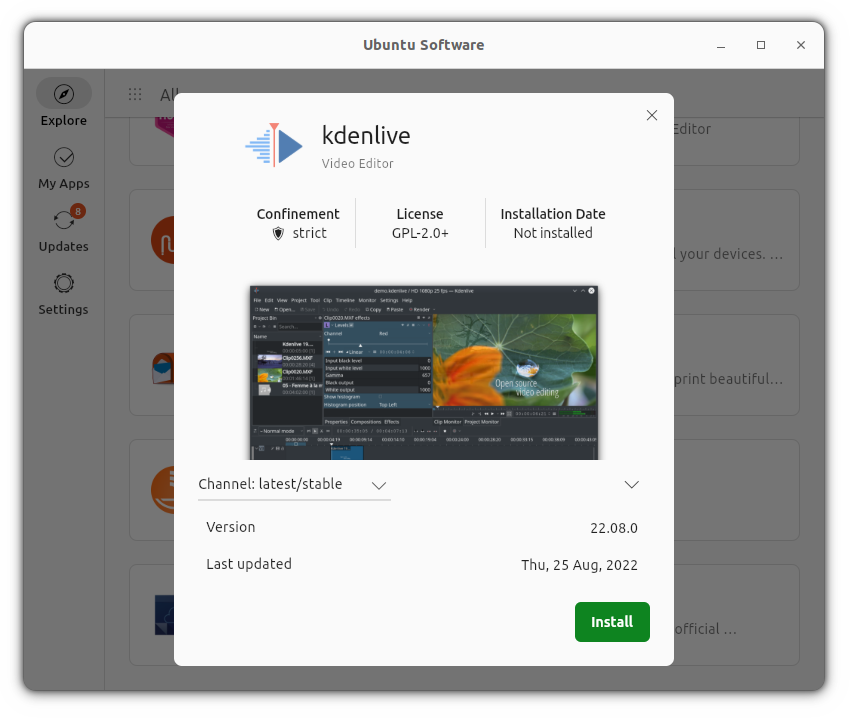Dismiss the kdenlive details dialog
Viewport: 850px width, 718px height.
pos(652,115)
